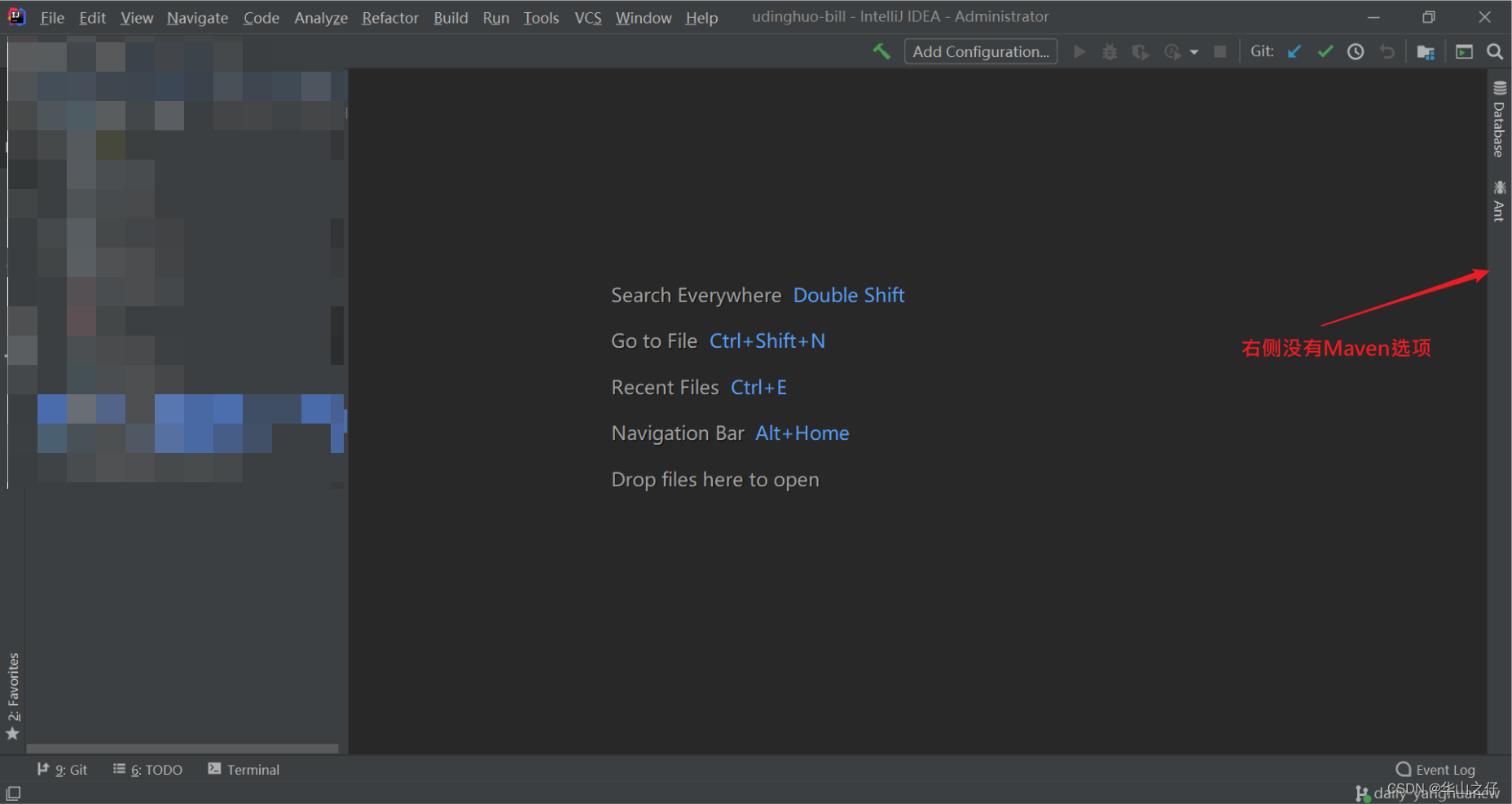Click the IntelliJ IDEA logo icon
The image size is (1512, 804).
[x=16, y=17]
